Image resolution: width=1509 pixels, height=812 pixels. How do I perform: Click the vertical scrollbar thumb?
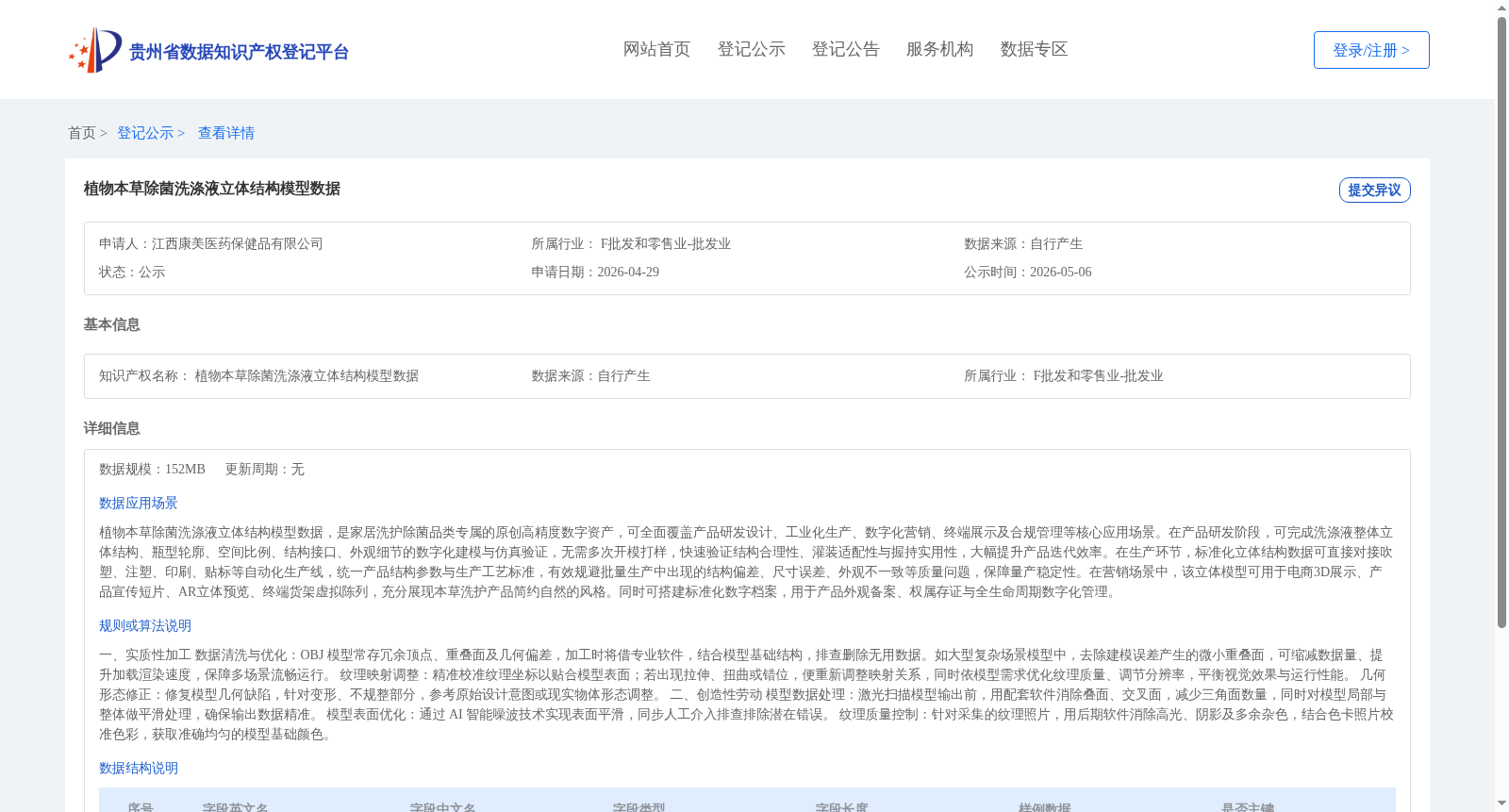(1501, 323)
